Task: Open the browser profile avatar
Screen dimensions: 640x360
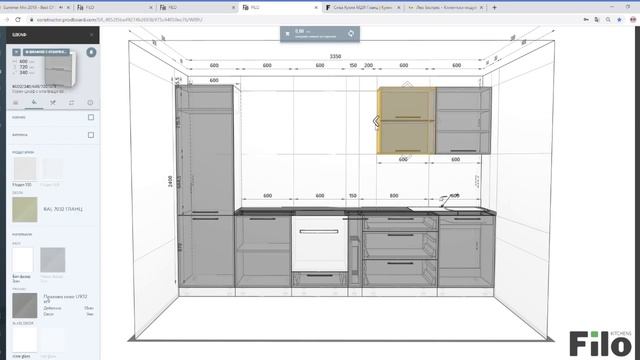Action: [x=633, y=20]
